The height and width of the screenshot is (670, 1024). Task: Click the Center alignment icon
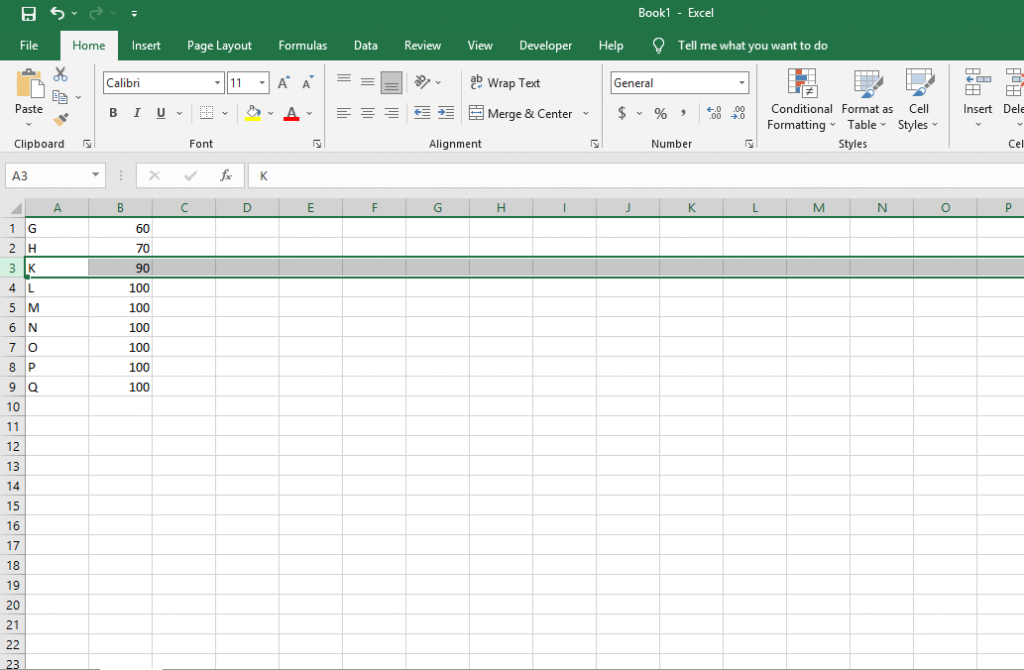coord(366,113)
